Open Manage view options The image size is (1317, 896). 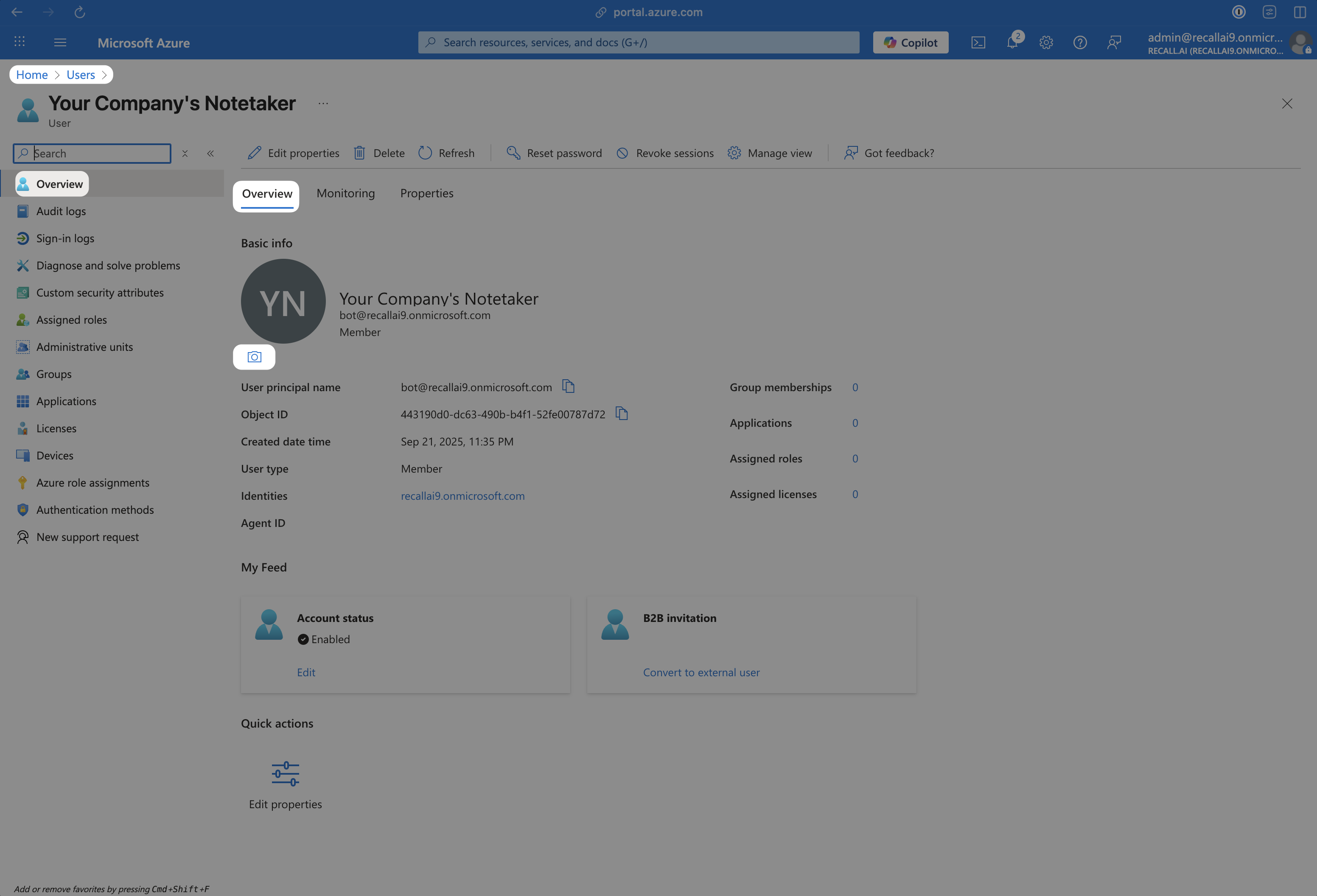click(770, 153)
